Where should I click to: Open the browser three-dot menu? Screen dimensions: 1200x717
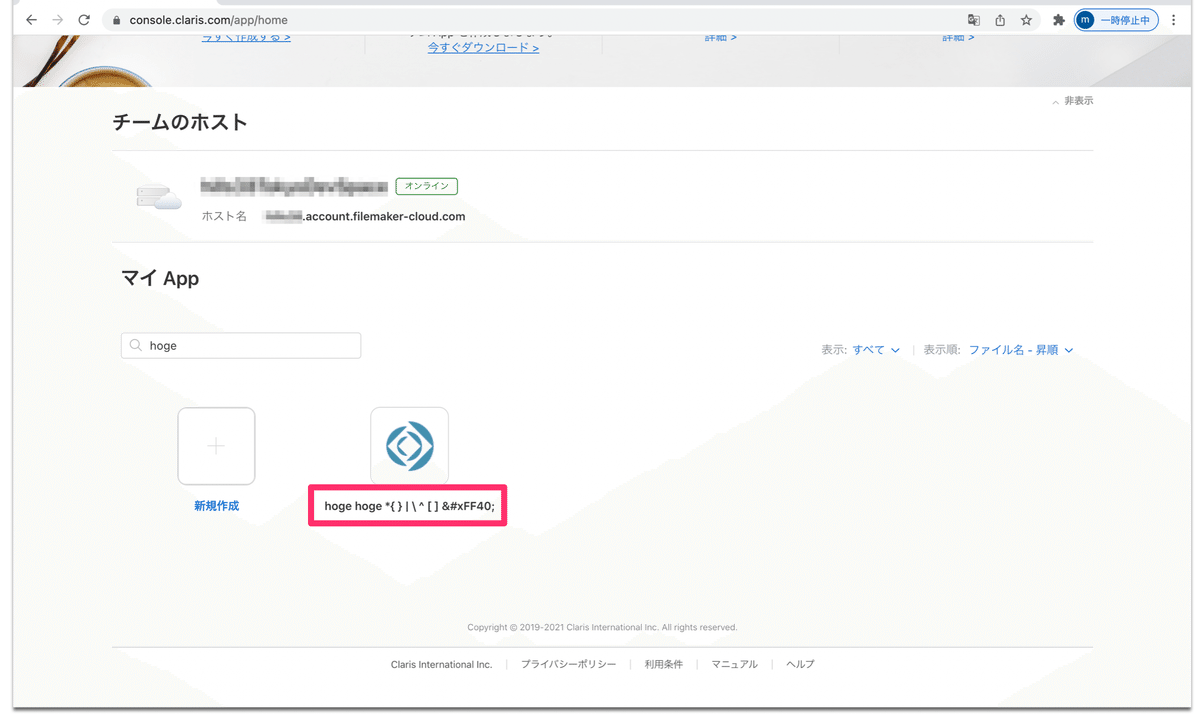coord(1173,19)
